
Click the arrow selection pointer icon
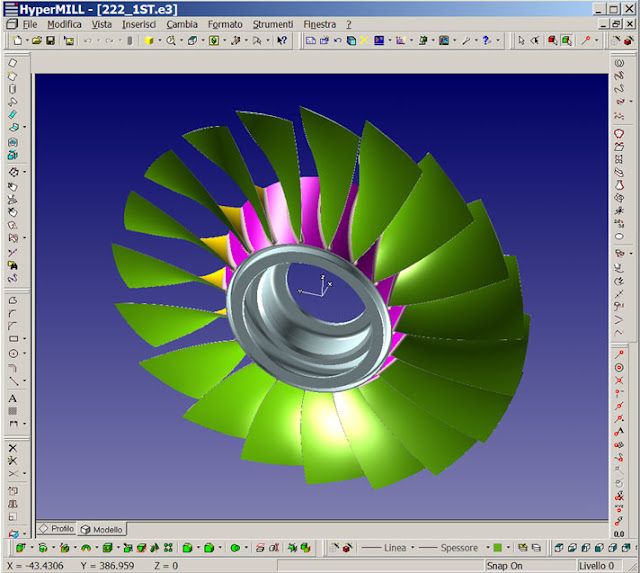click(x=521, y=40)
